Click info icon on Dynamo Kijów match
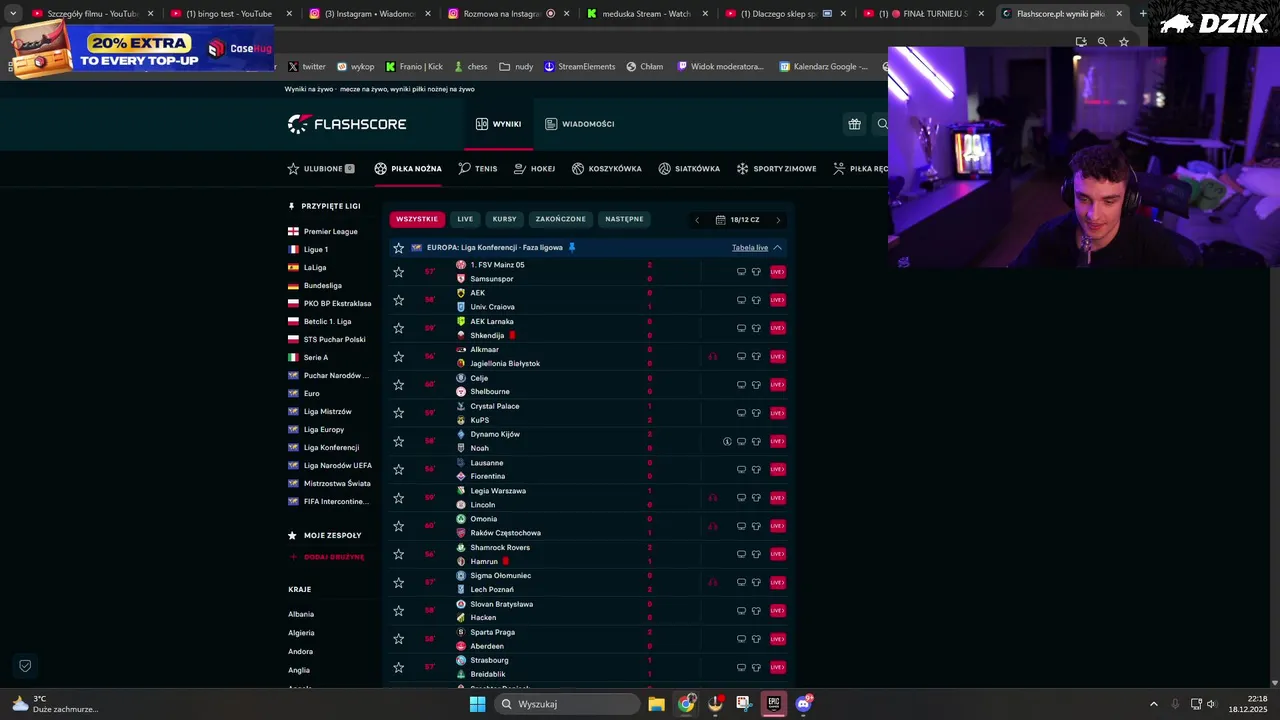 tap(727, 441)
